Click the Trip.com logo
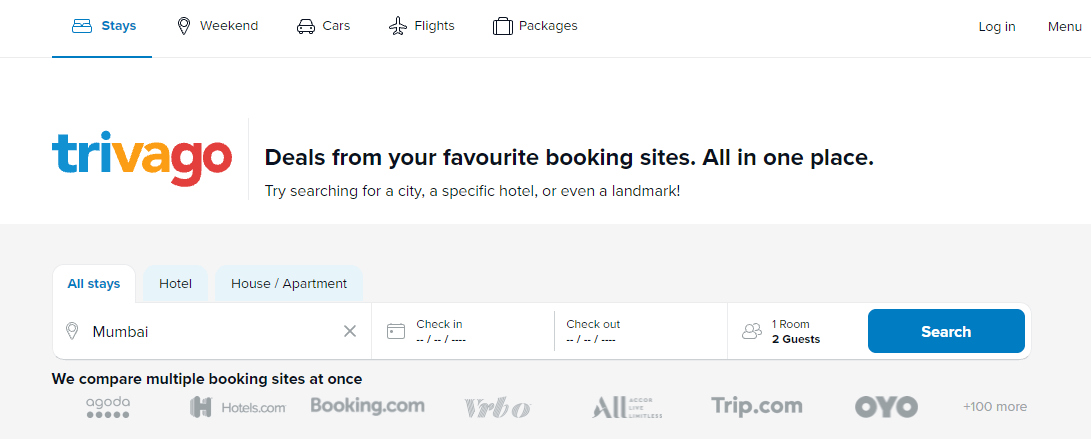1091x439 pixels. point(757,406)
